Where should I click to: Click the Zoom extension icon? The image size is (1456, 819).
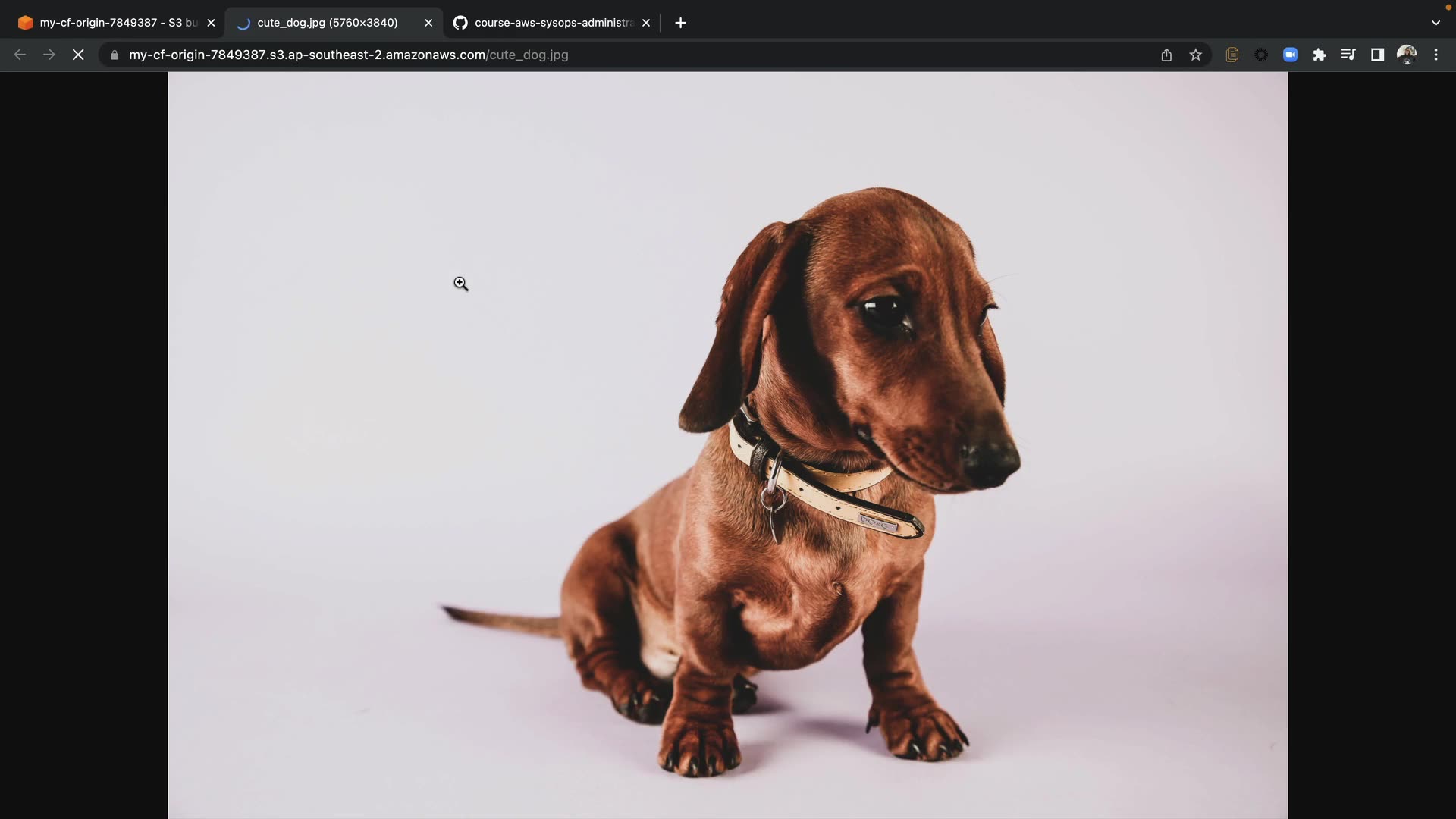pos(1290,55)
